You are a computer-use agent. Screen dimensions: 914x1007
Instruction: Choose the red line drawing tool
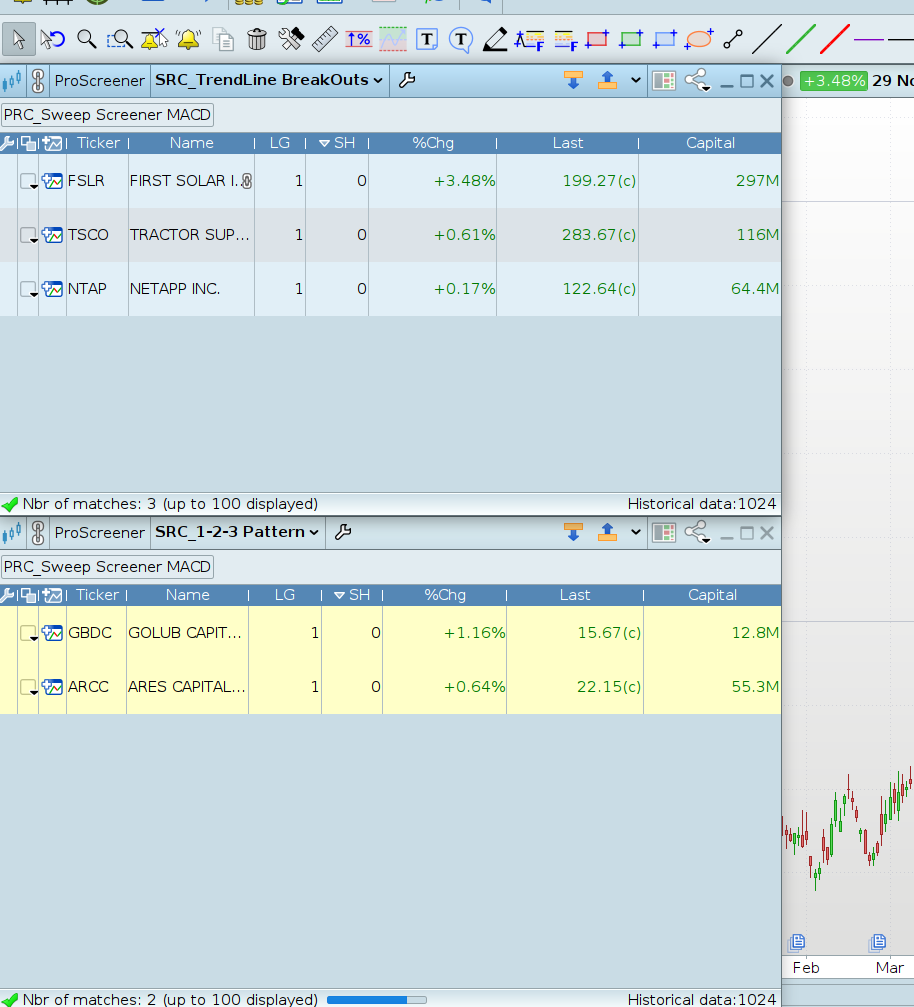[835, 40]
